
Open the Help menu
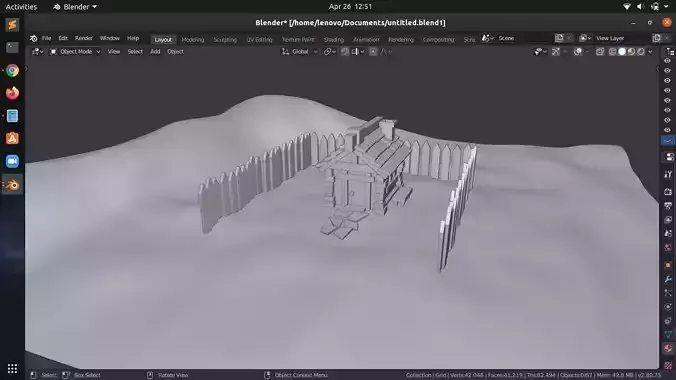point(133,38)
